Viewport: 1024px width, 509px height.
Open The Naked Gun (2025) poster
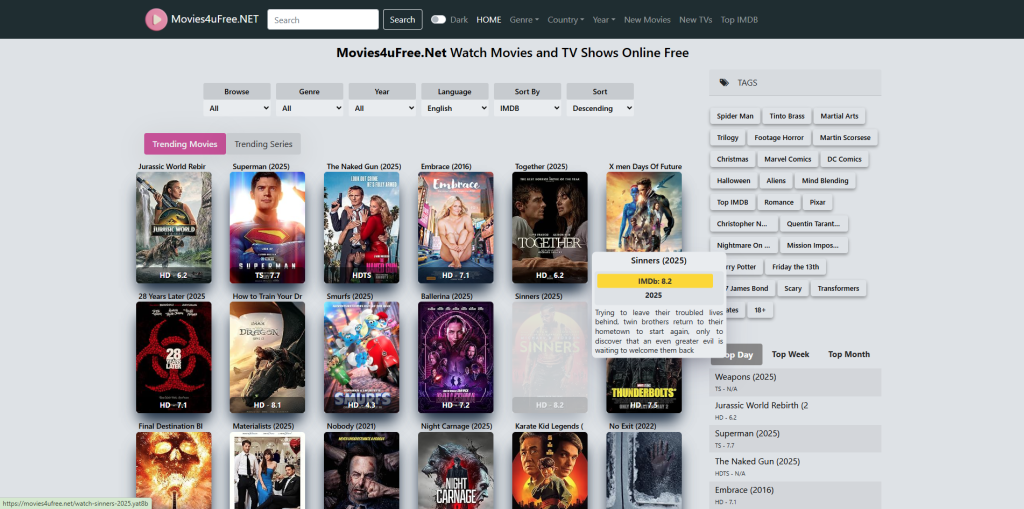pos(362,227)
